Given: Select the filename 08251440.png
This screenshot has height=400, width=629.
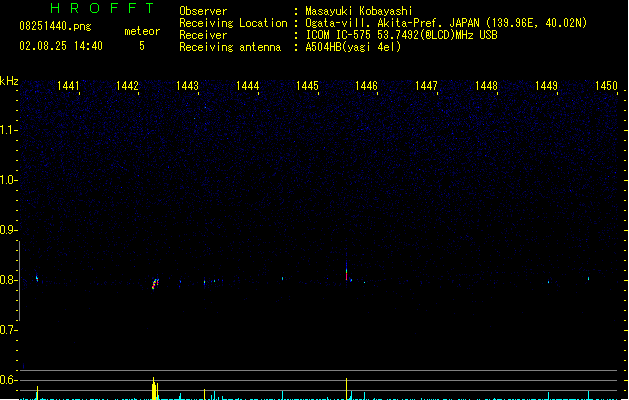Looking at the screenshot, I should click(55, 26).
